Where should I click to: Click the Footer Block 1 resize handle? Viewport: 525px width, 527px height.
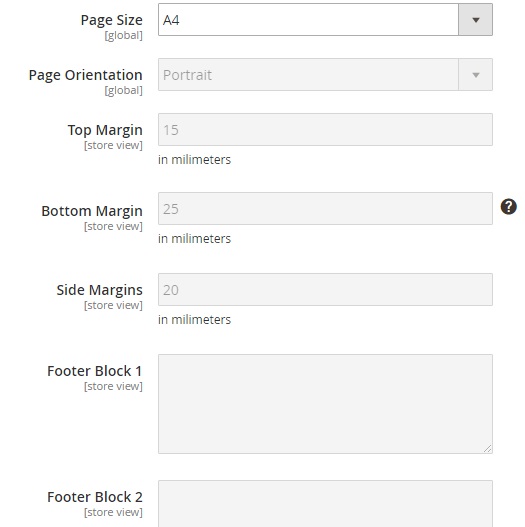tap(488, 449)
